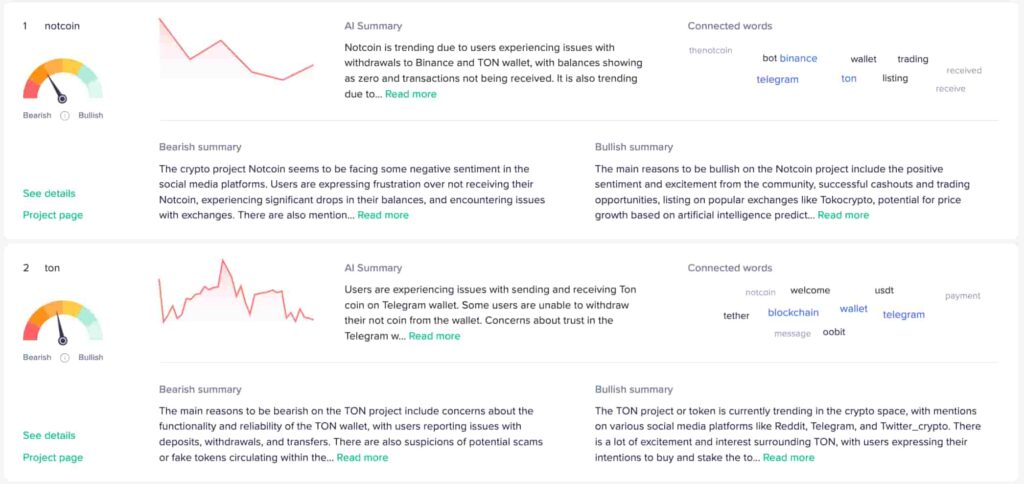Viewport: 1024px width, 484px height.
Task: Expand ton Bearish summary via Read more
Action: coord(362,457)
